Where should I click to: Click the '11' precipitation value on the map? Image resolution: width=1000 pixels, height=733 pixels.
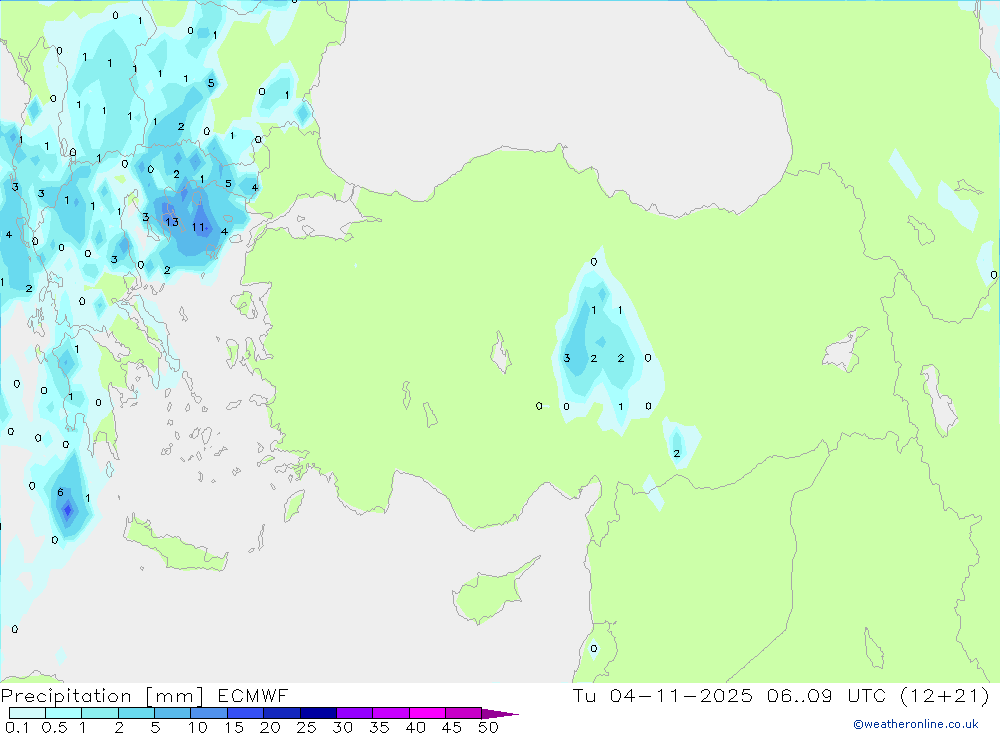point(198,227)
